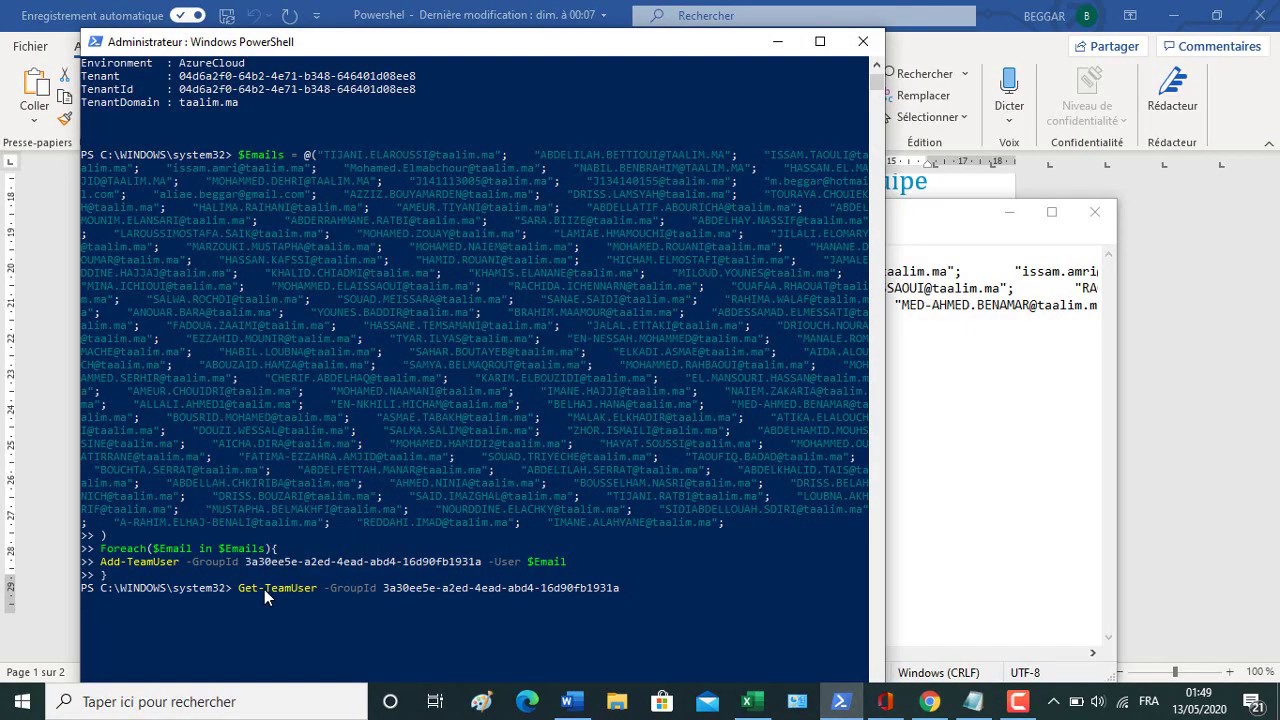
Task: Click the Get-TeamUser command line in PowerShell
Action: coord(429,588)
